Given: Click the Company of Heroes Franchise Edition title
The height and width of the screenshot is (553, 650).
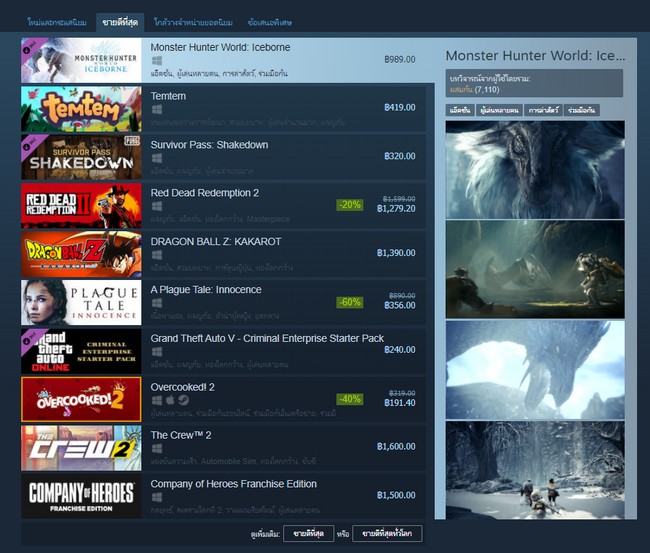Looking at the screenshot, I should click(x=234, y=484).
